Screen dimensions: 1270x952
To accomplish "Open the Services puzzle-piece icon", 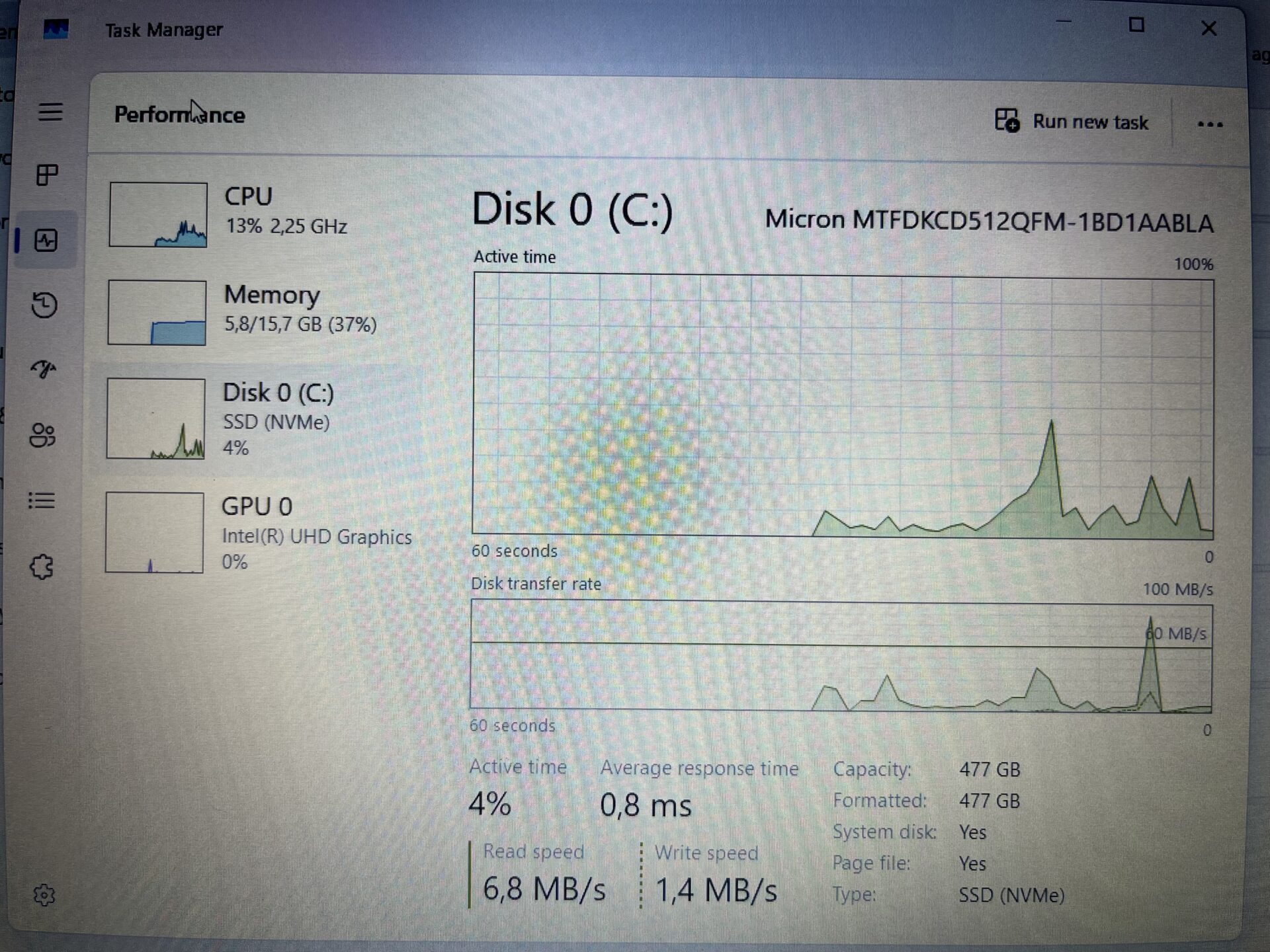I will point(42,567).
